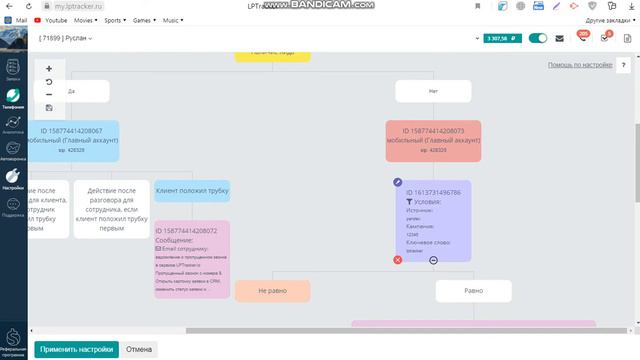Open the Mail bookmark
Screen dimensions: 640x360
(16, 20)
